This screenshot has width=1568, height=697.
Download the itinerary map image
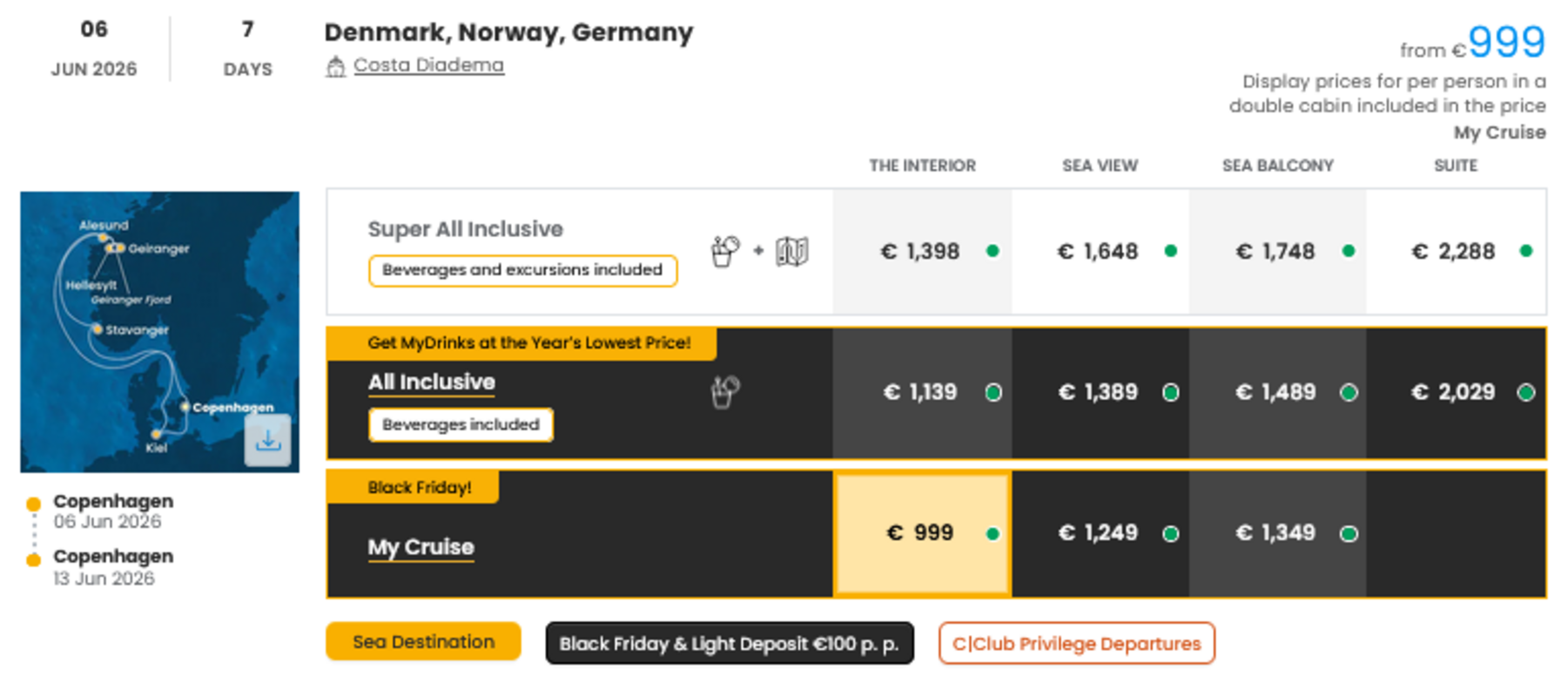267,441
